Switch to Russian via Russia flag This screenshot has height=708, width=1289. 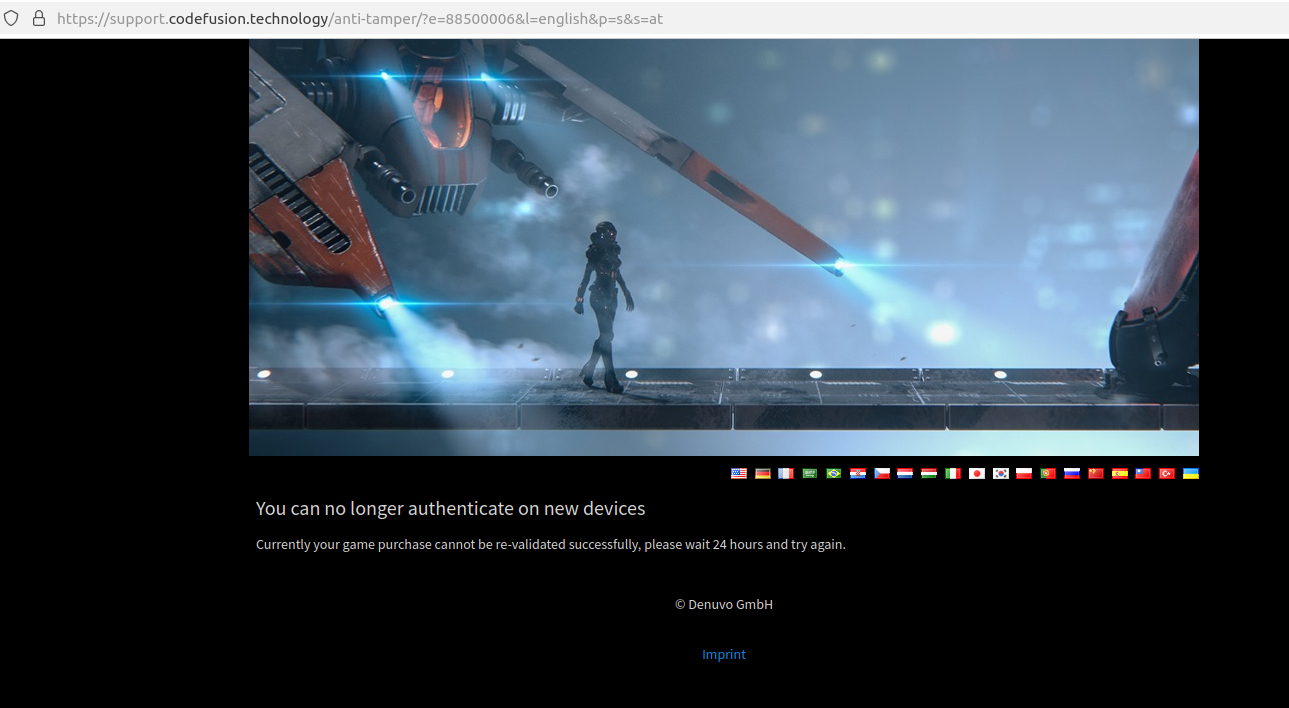click(1072, 474)
